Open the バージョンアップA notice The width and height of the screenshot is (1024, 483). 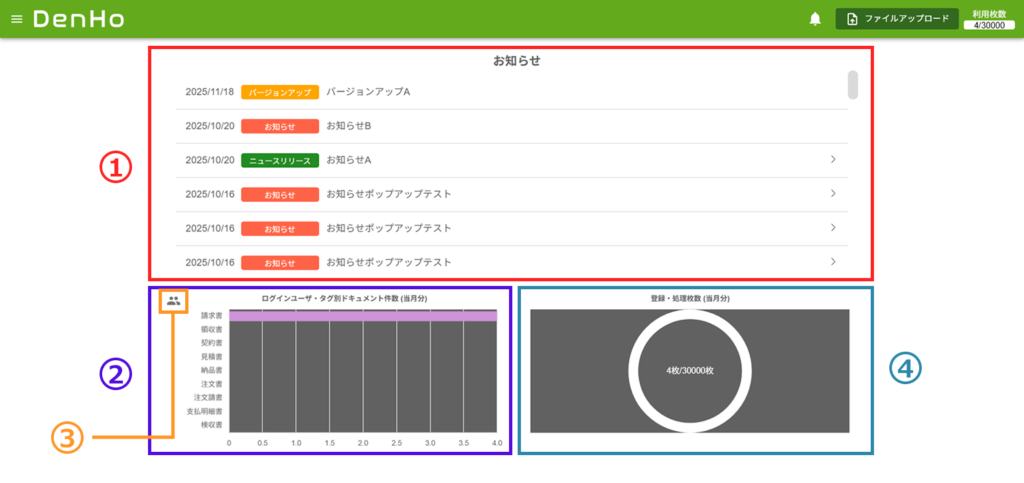pyautogui.click(x=368, y=92)
